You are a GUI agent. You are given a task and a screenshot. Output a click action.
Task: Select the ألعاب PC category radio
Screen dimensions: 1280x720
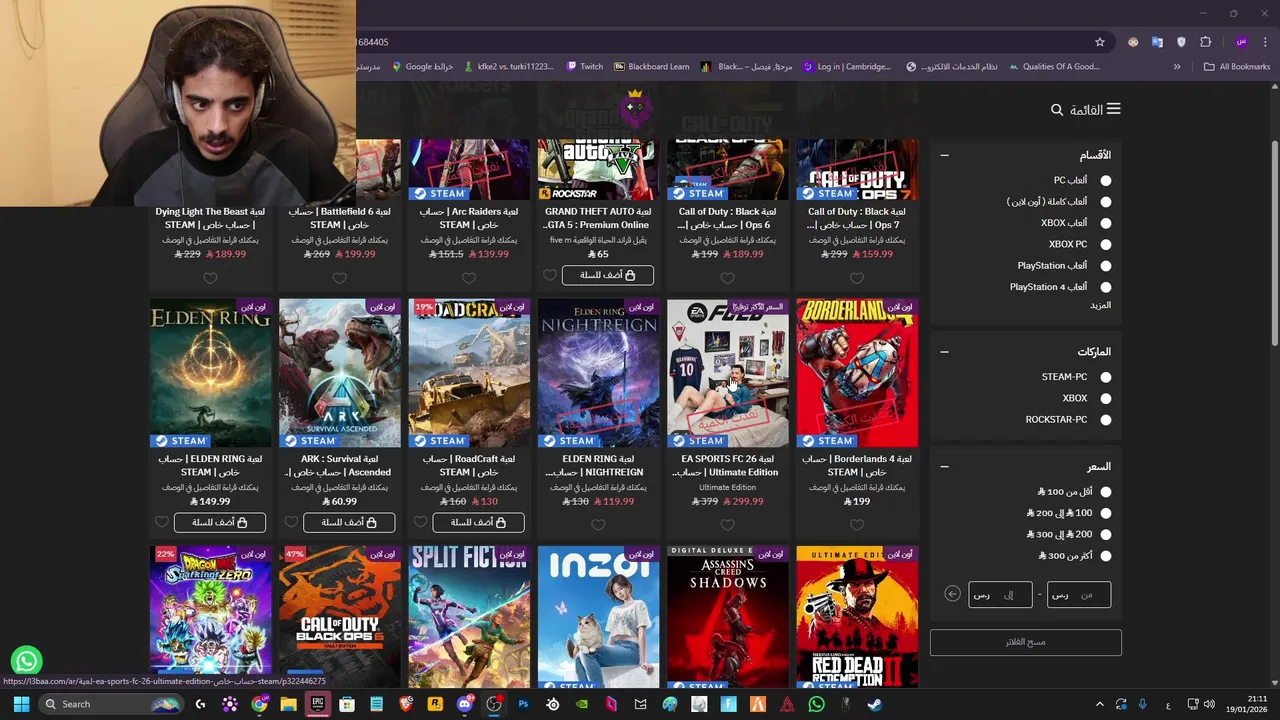(1106, 181)
